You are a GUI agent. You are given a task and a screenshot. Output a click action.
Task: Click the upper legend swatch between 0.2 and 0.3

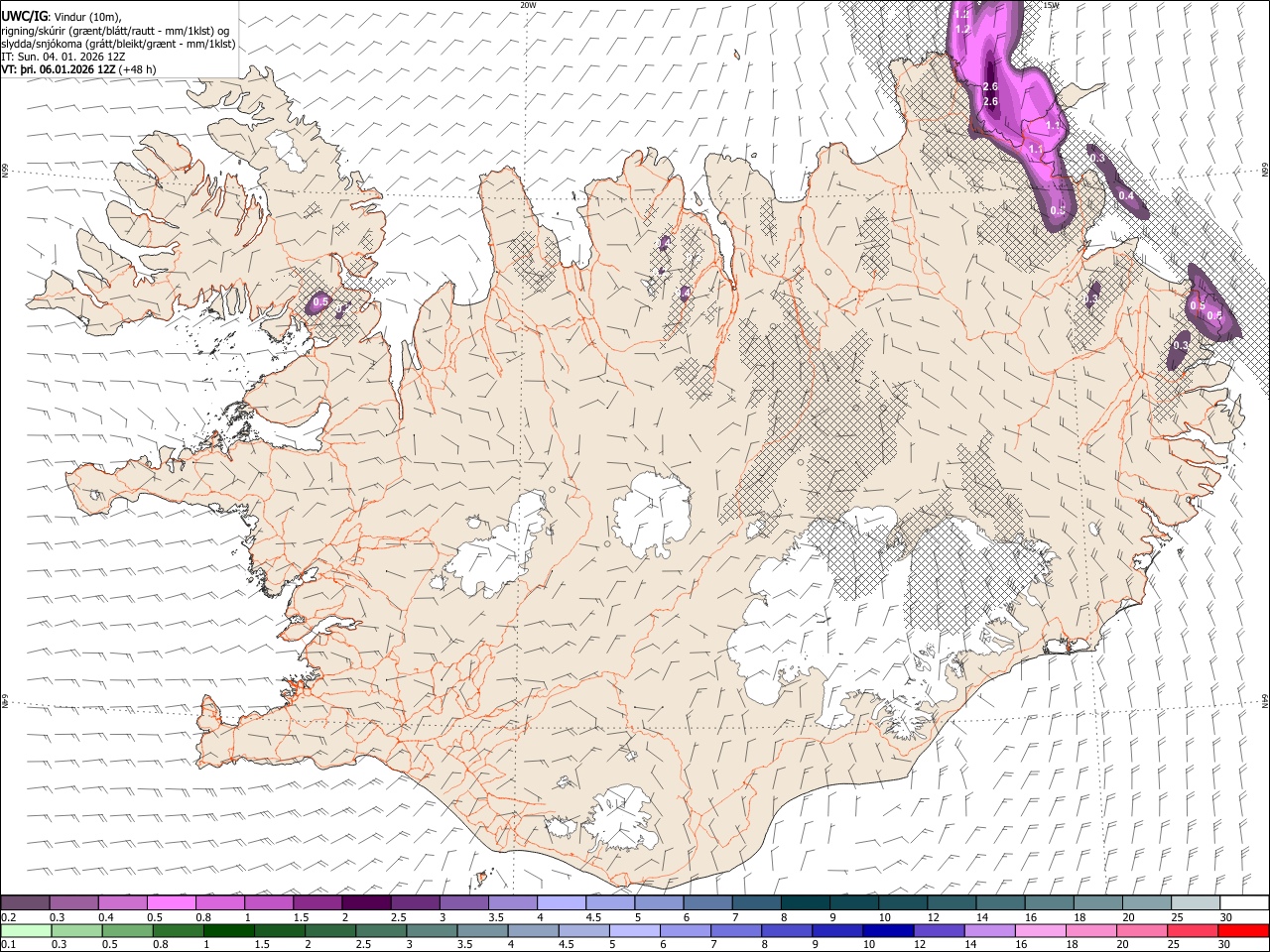[25, 902]
